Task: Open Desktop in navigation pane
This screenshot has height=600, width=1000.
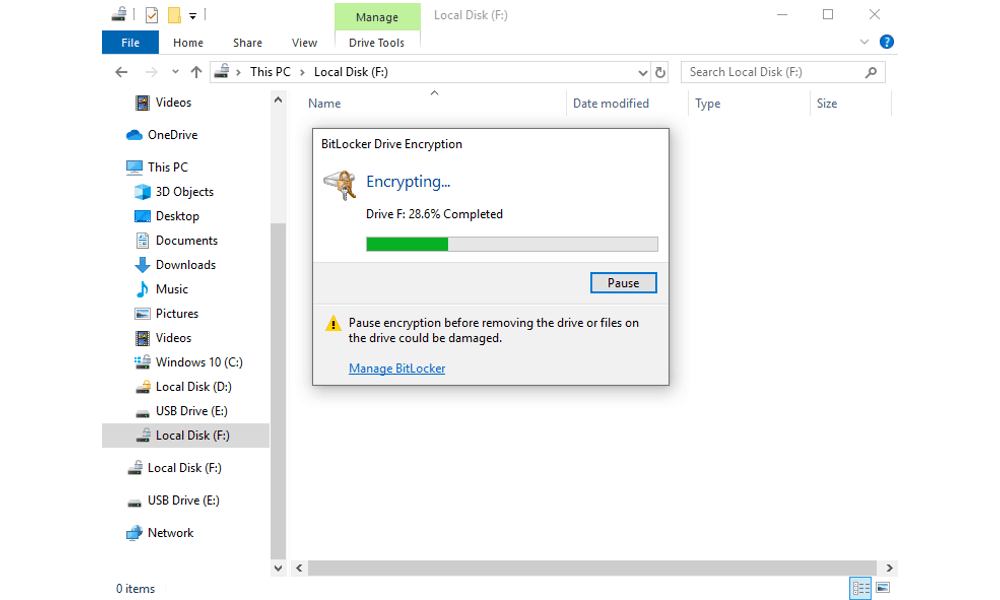Action: [177, 216]
